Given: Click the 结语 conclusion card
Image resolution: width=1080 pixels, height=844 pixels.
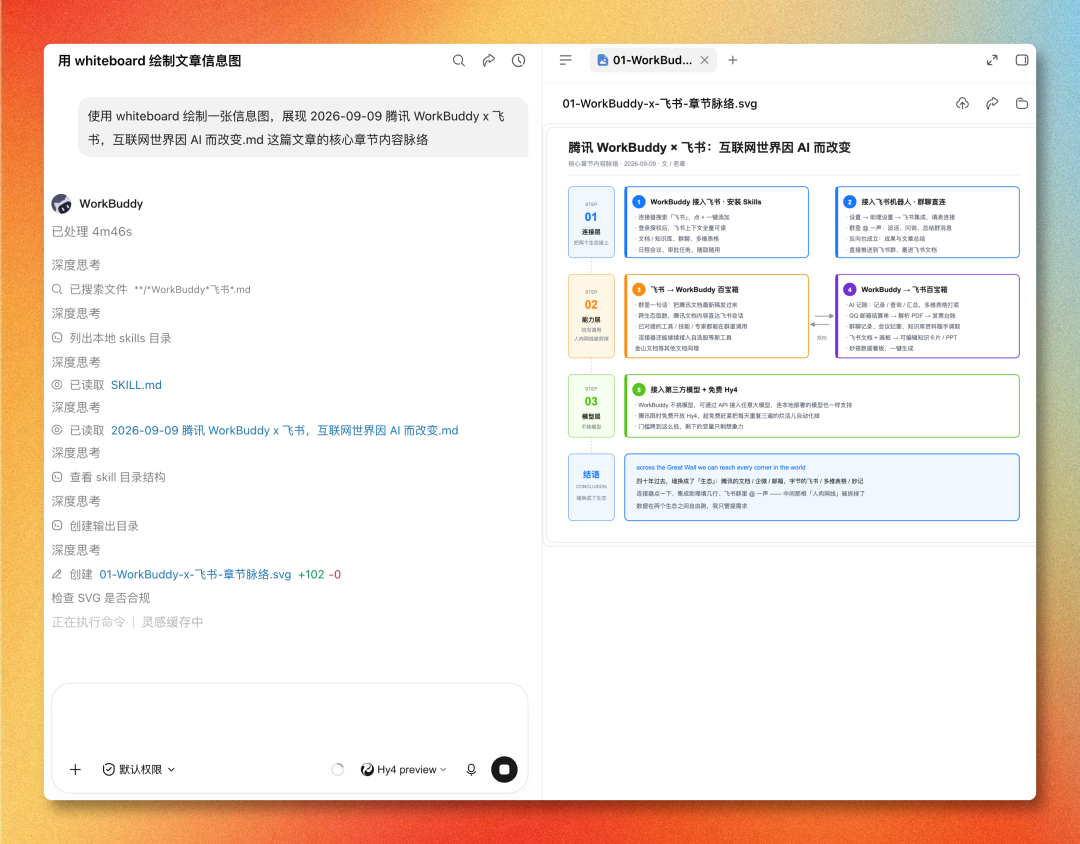Looking at the screenshot, I should (x=591, y=487).
